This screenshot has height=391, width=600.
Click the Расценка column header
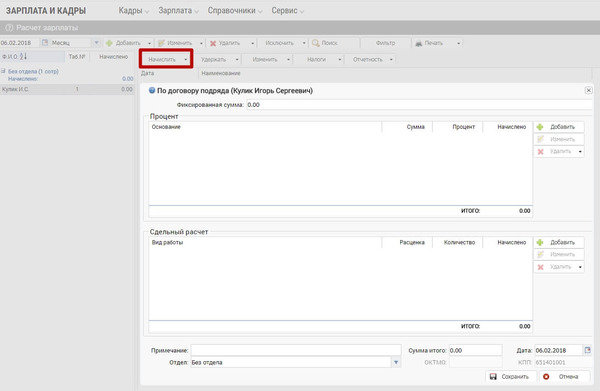click(407, 242)
